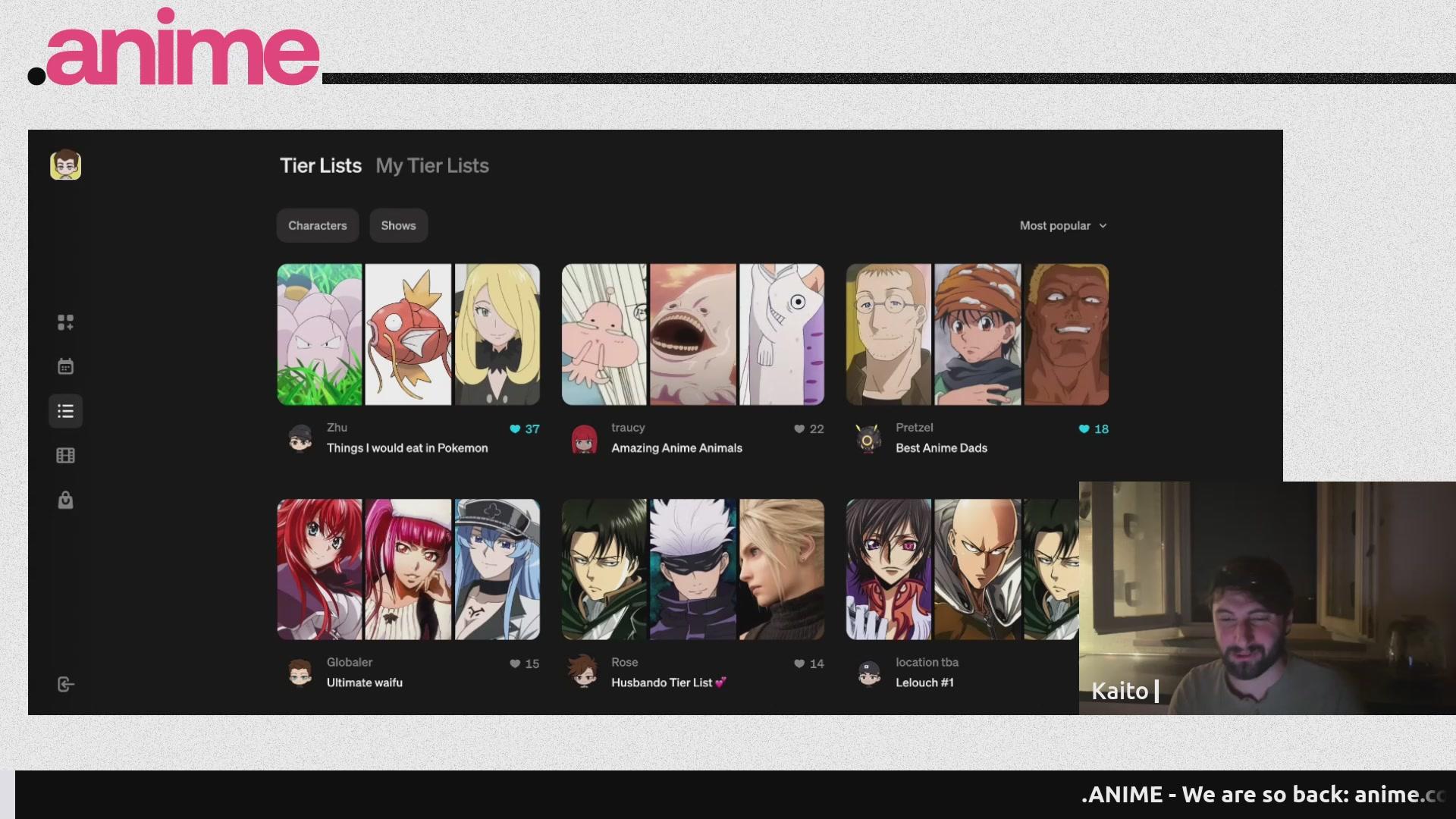The image size is (1456, 819).
Task: Switch to the My Tier Lists tab
Action: coord(432,166)
